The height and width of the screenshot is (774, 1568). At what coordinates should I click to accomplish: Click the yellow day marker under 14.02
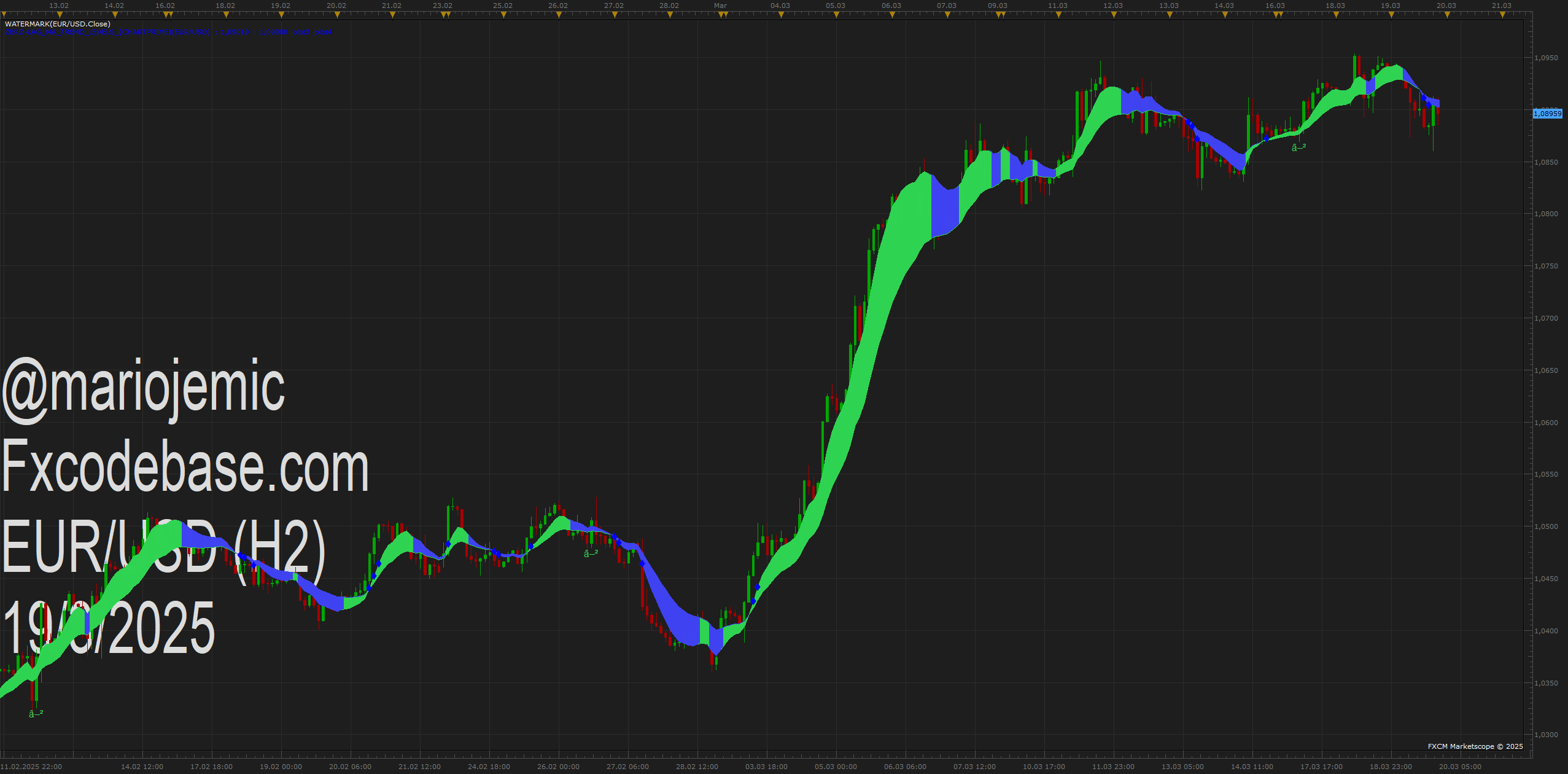pyautogui.click(x=115, y=15)
